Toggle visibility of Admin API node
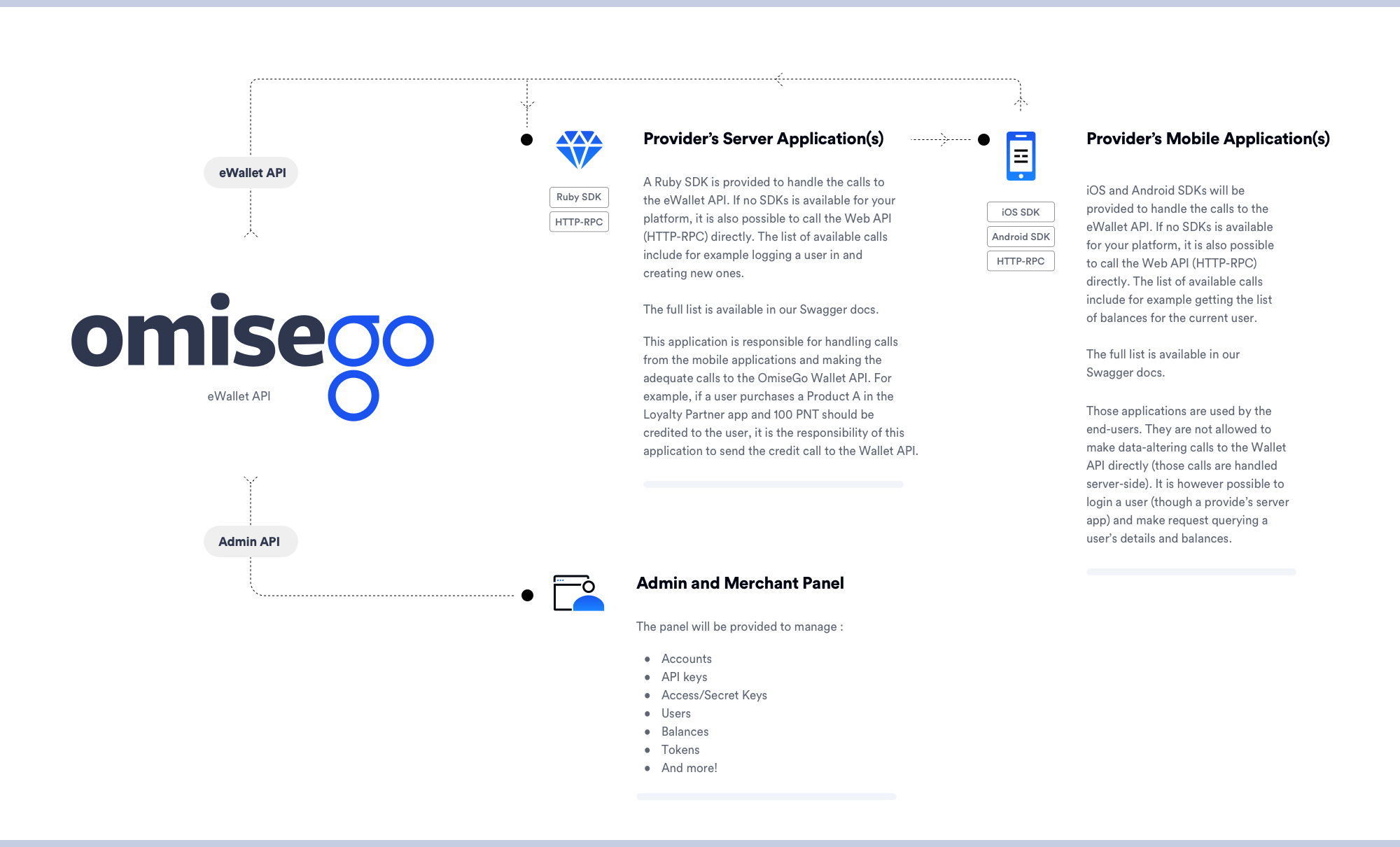1400x847 pixels. coord(249,541)
